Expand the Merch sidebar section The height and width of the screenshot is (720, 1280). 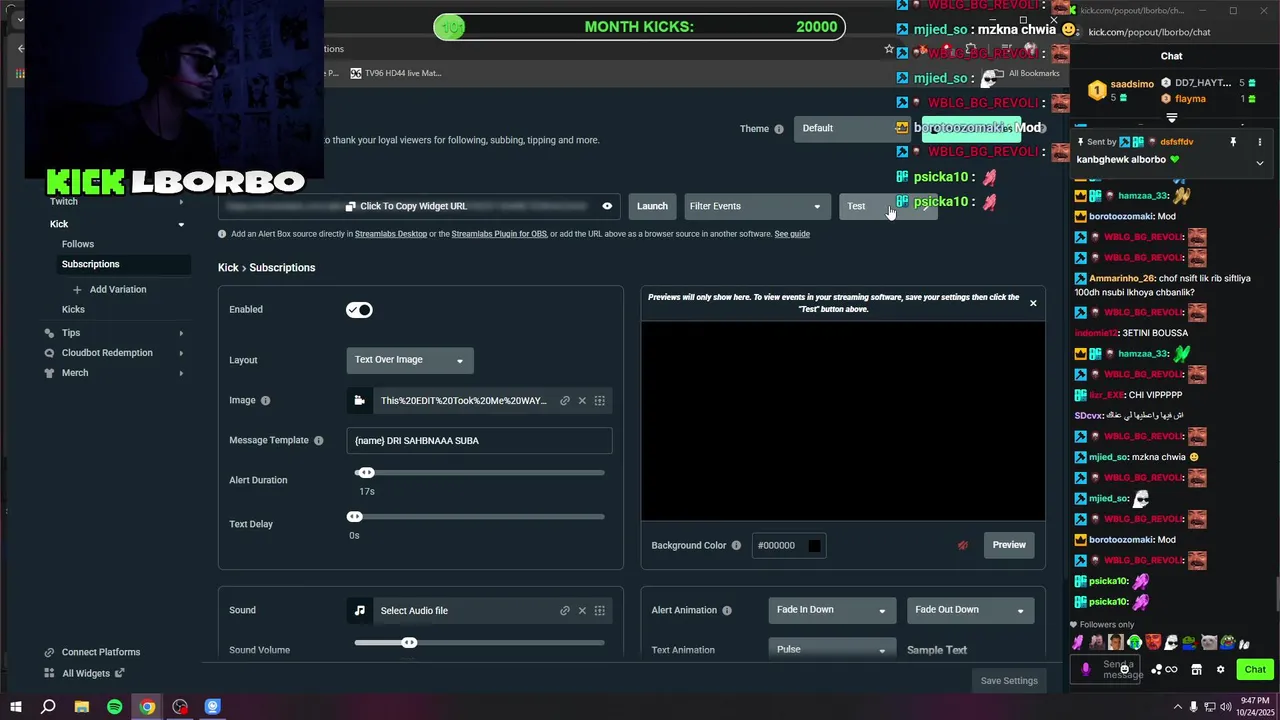click(x=181, y=373)
